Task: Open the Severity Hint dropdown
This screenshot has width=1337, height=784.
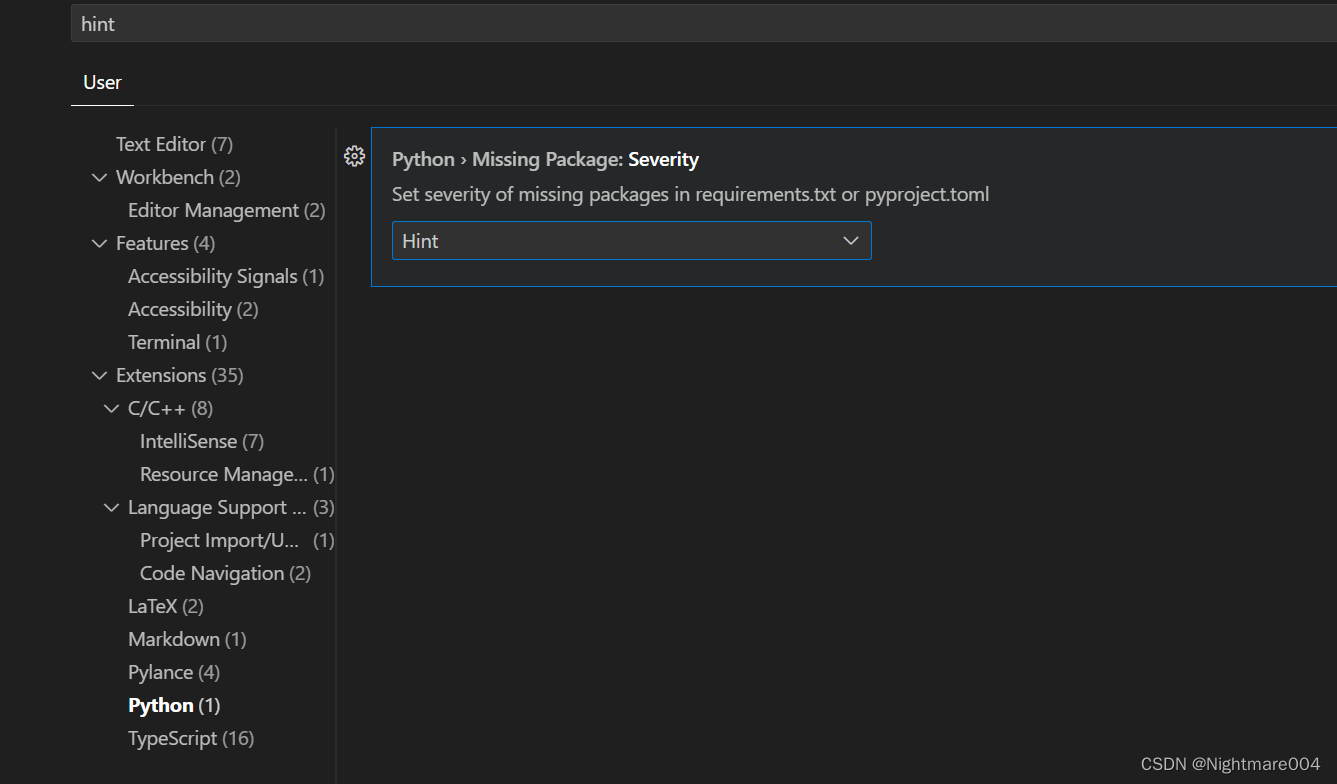Action: [631, 241]
